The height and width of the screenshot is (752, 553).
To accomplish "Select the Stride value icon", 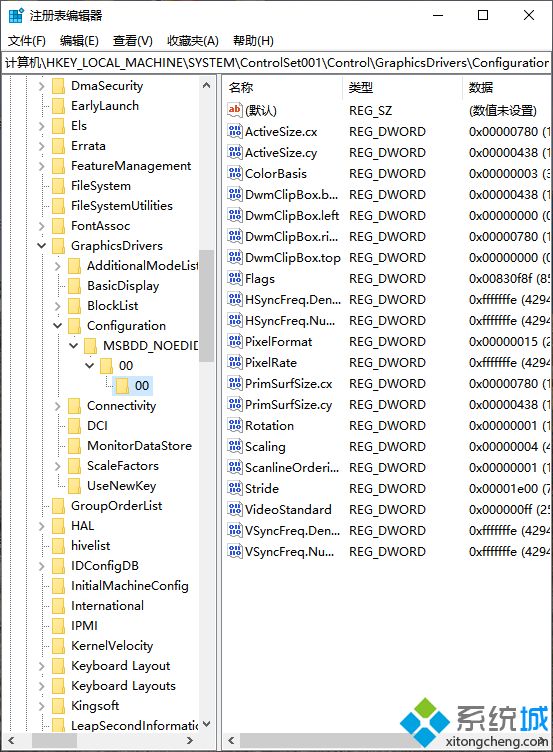I will (x=235, y=488).
